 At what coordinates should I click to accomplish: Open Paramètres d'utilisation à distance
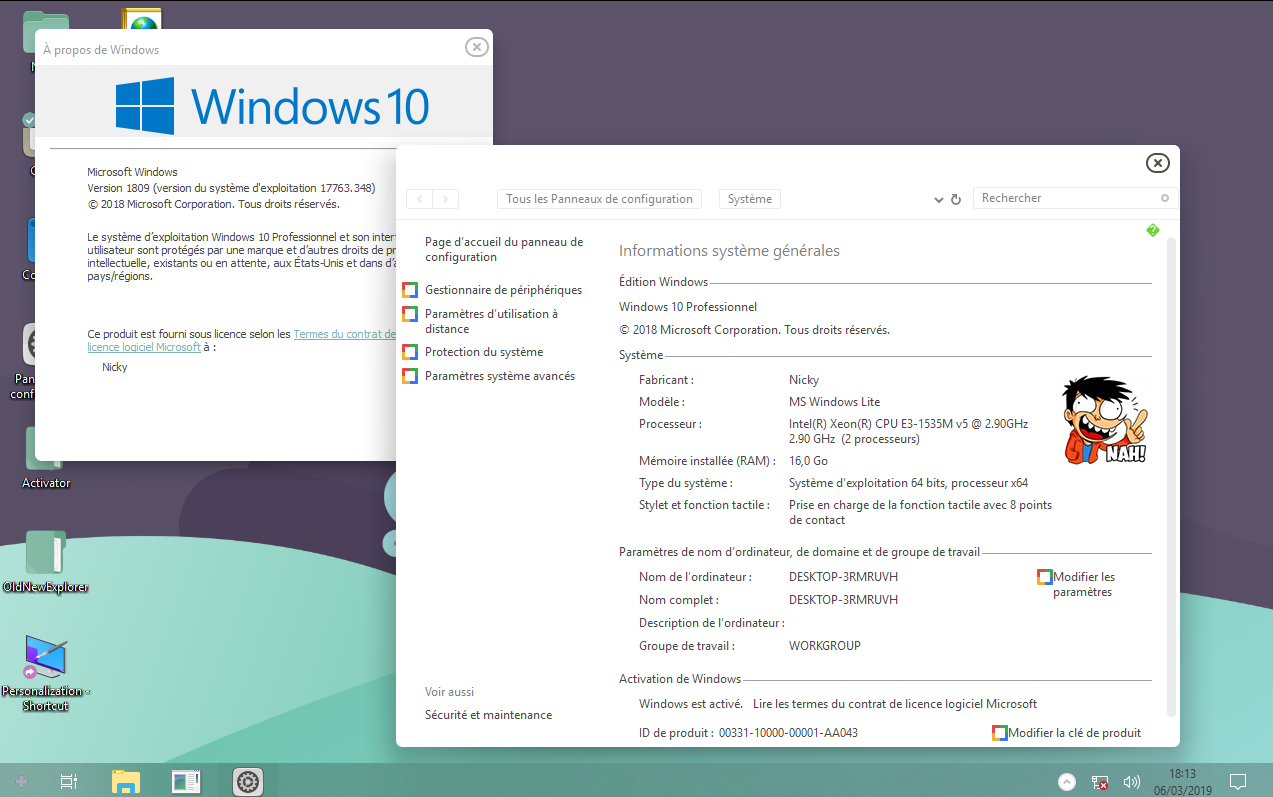491,321
